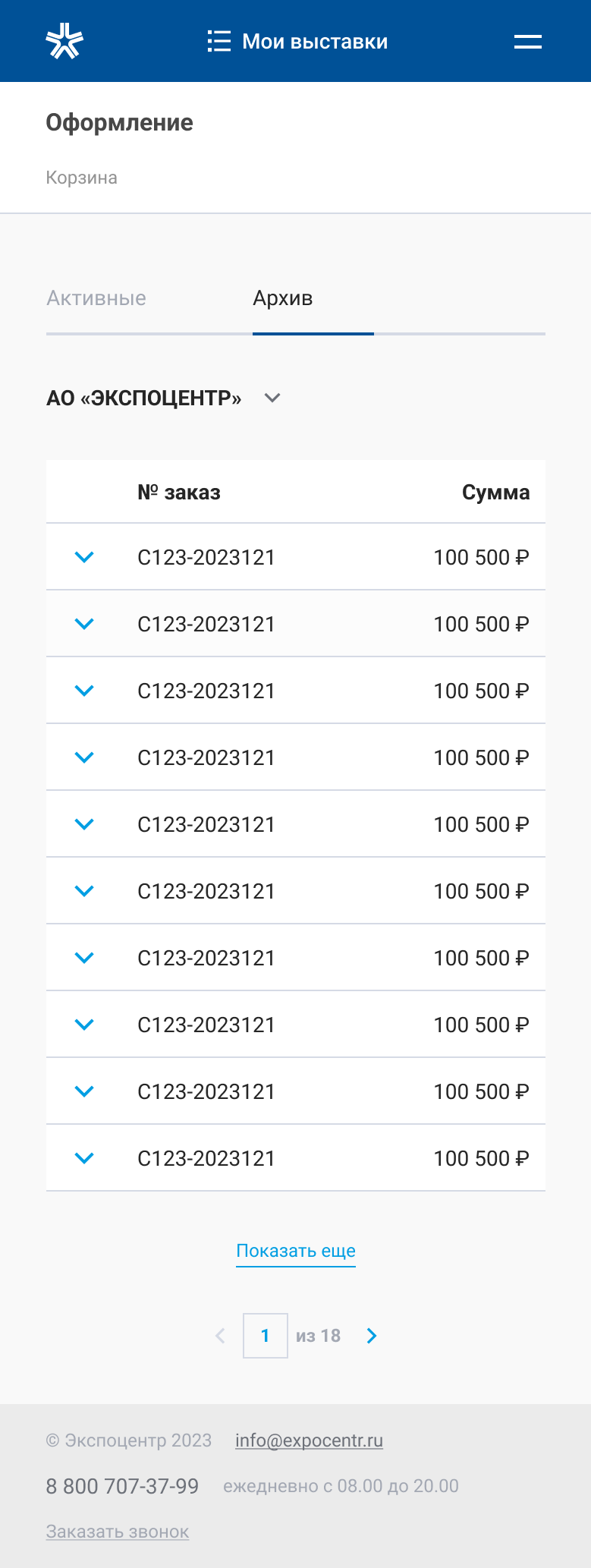This screenshot has width=591, height=1568.
Task: Click the 8 800 707-37-99 phone number
Action: 122,1486
